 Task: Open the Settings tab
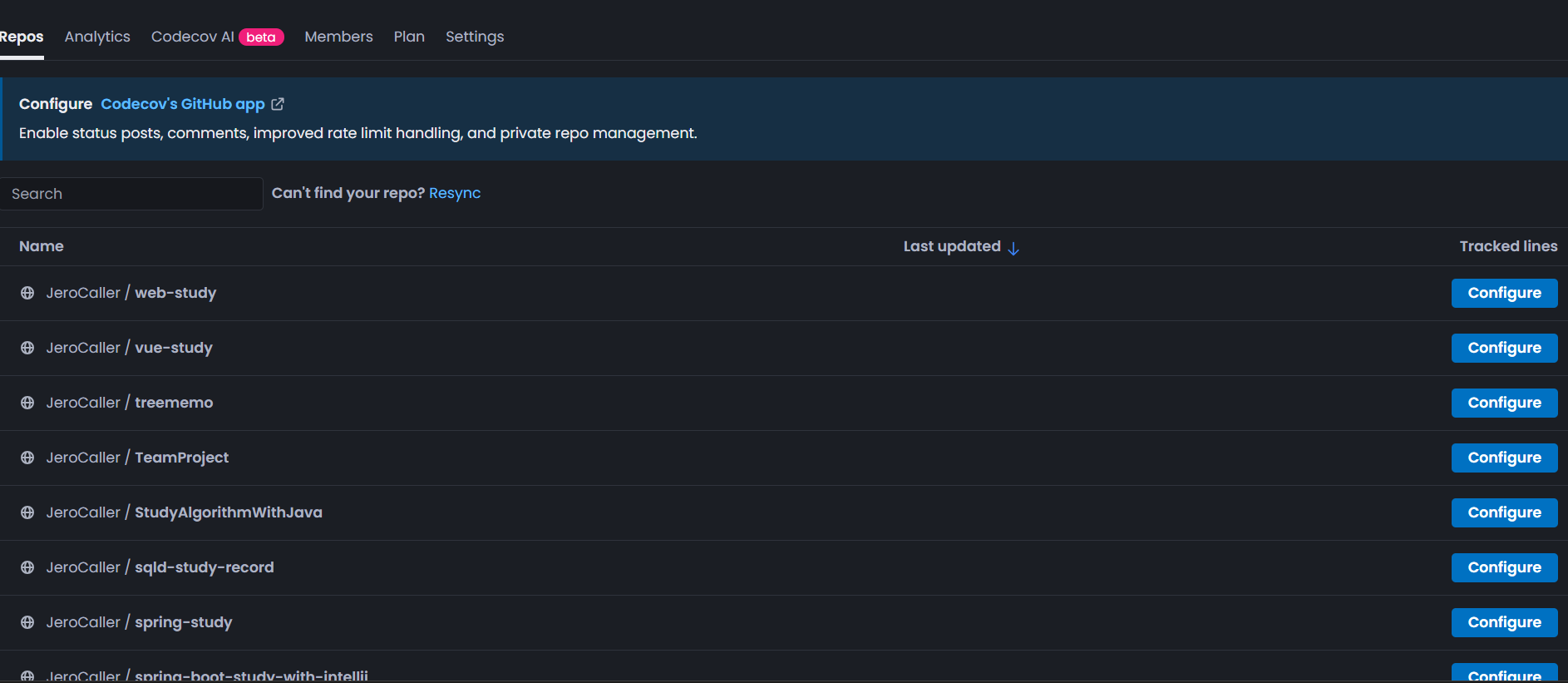coord(475,37)
